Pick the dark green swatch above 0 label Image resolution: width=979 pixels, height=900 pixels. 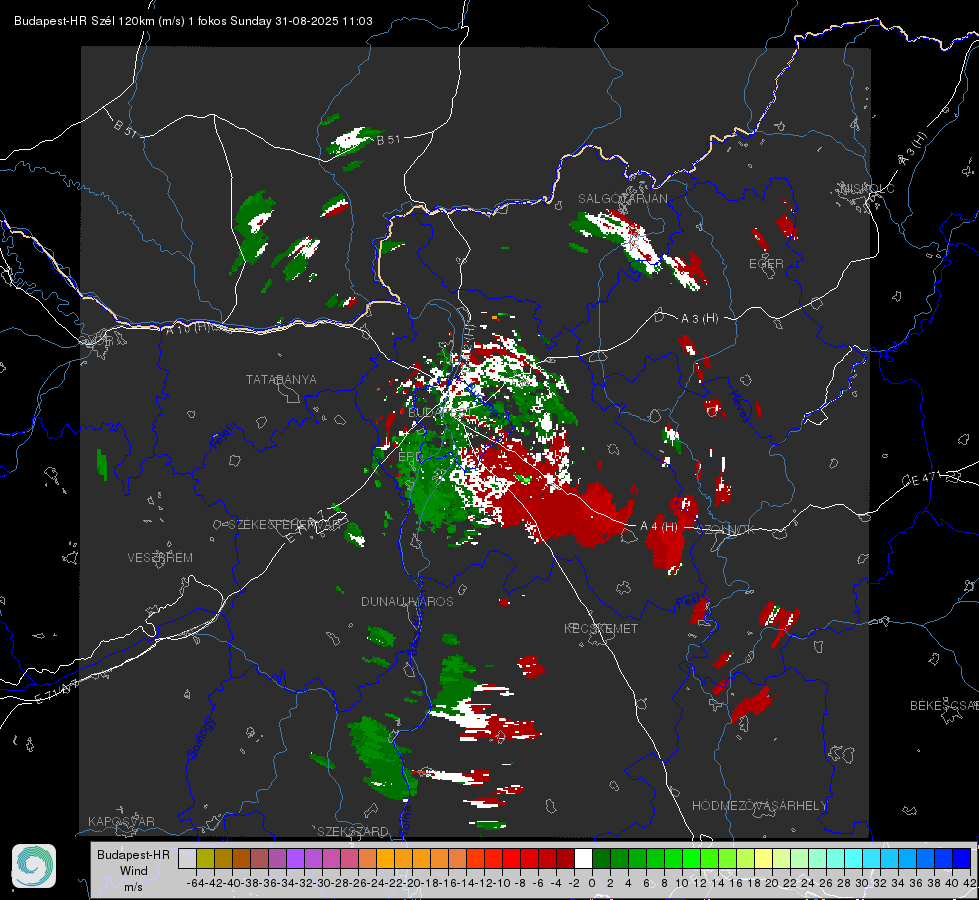tap(601, 858)
